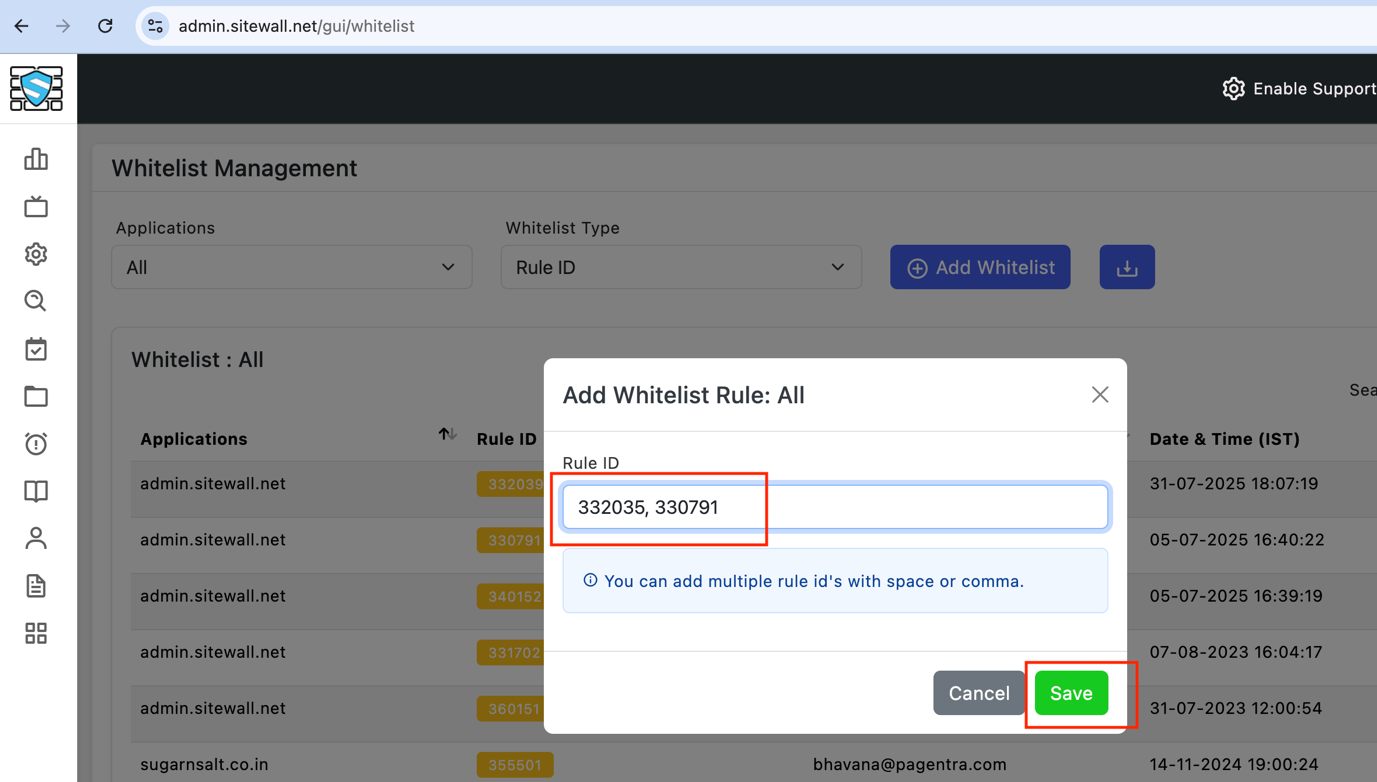The image size is (1377, 782).
Task: Open the TV monitor sidebar icon
Action: pos(36,207)
